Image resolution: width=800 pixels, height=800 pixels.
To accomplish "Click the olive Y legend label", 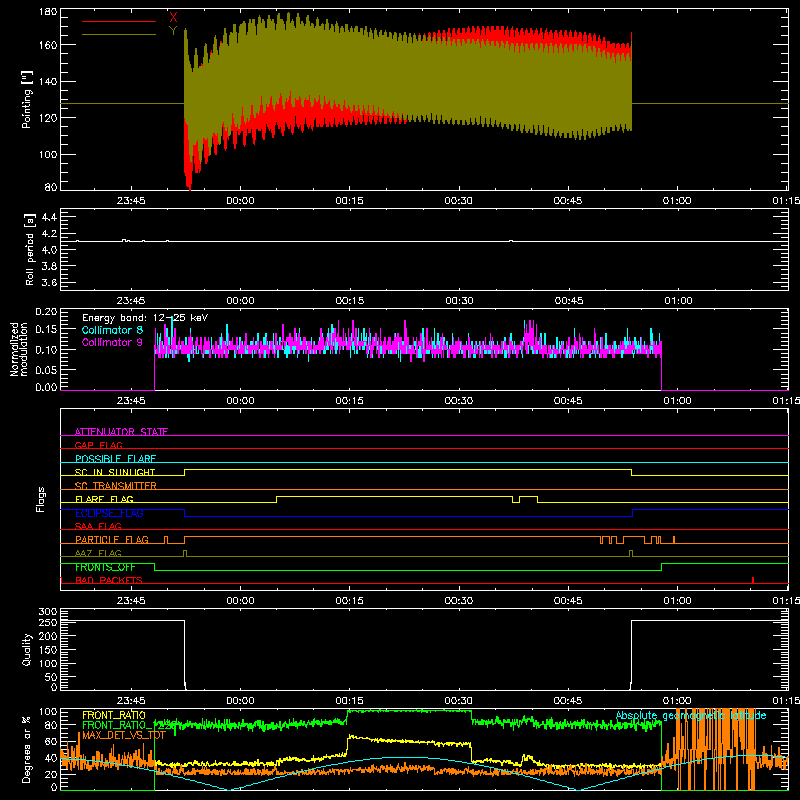I will click(173, 31).
